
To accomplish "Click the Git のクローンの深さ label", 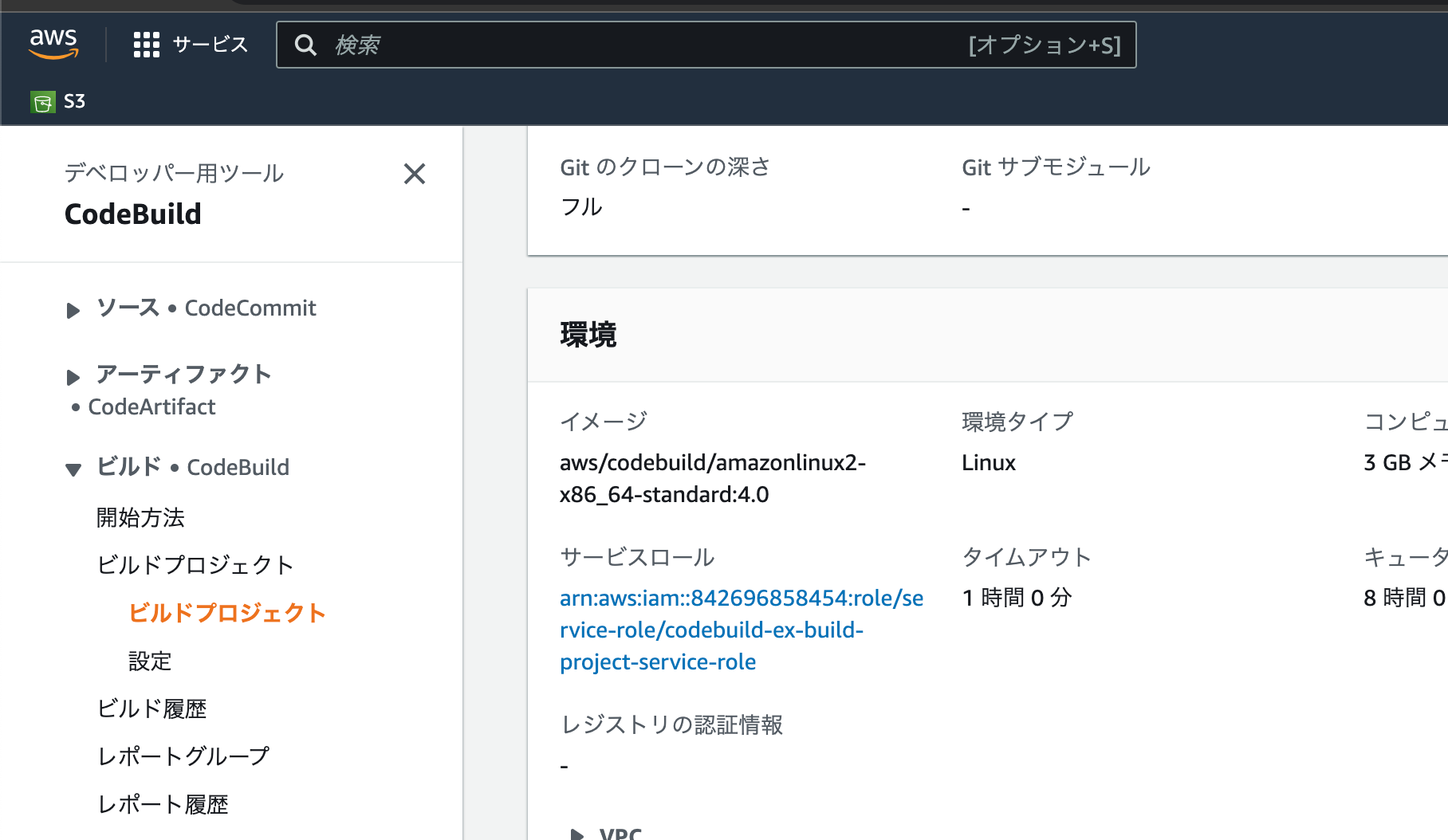I will pos(665,167).
